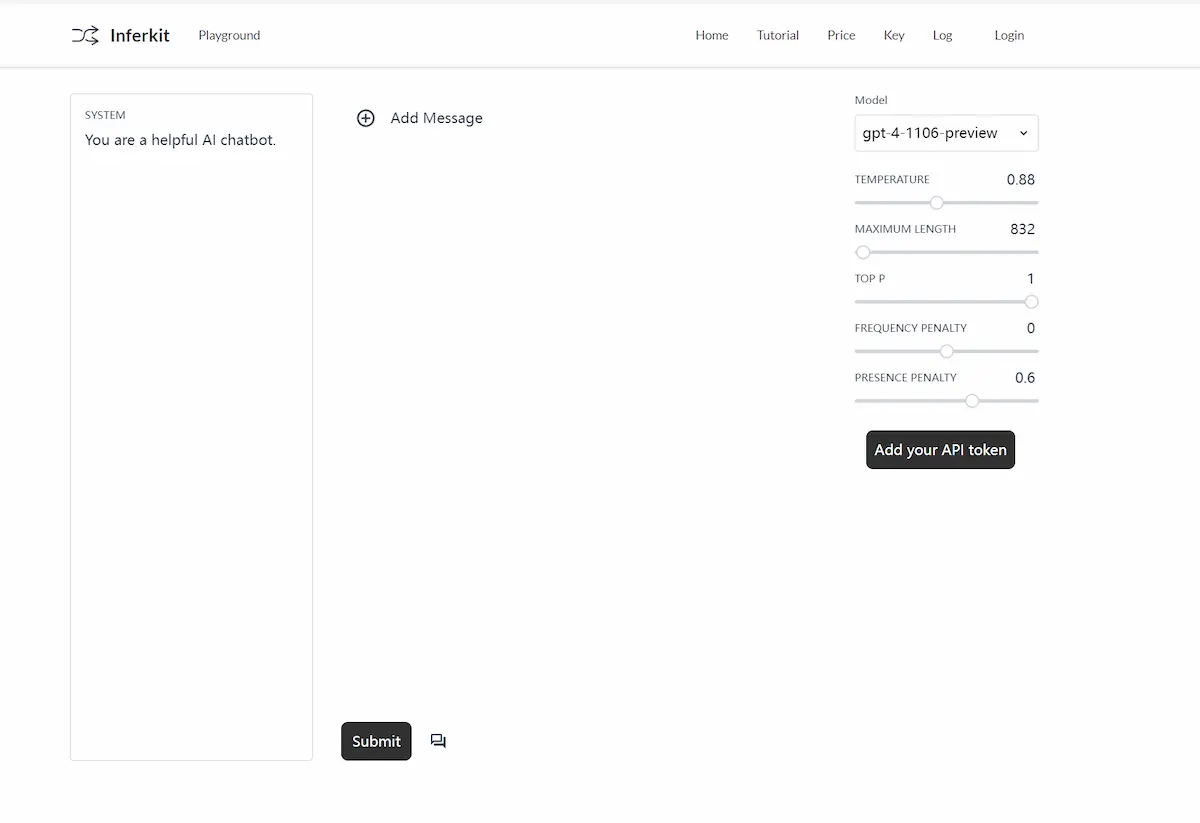Click the Login link

[1008, 35]
